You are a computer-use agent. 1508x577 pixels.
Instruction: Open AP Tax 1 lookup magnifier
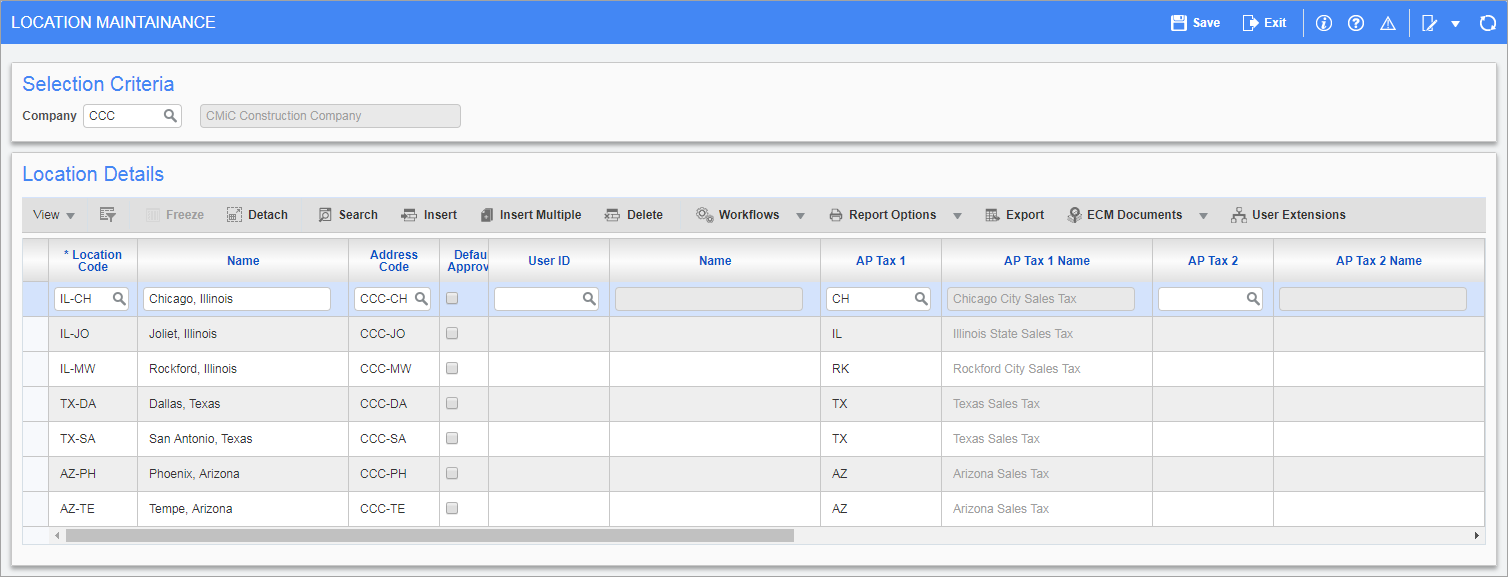920,299
